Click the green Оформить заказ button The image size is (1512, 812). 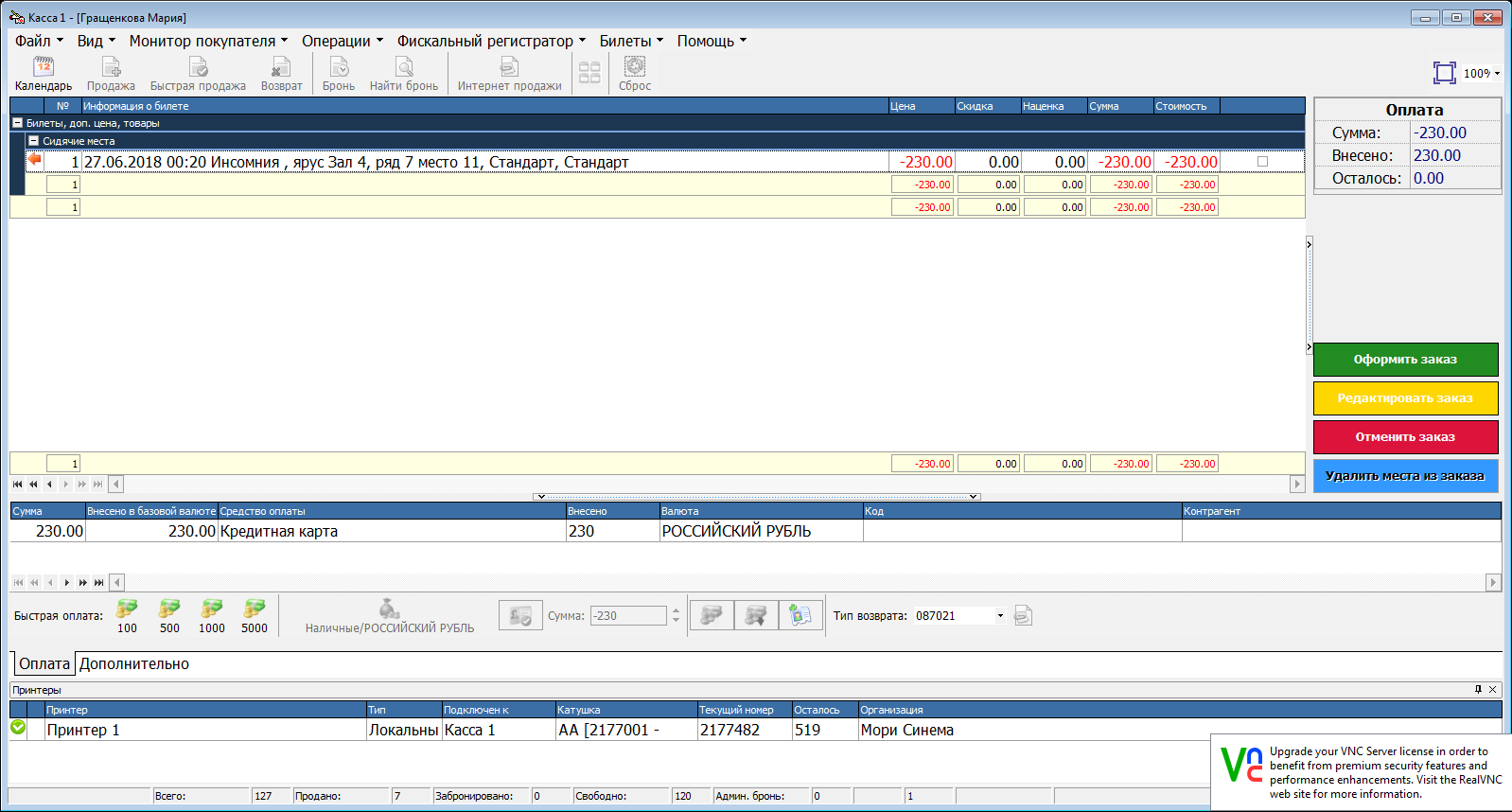coord(1405,360)
